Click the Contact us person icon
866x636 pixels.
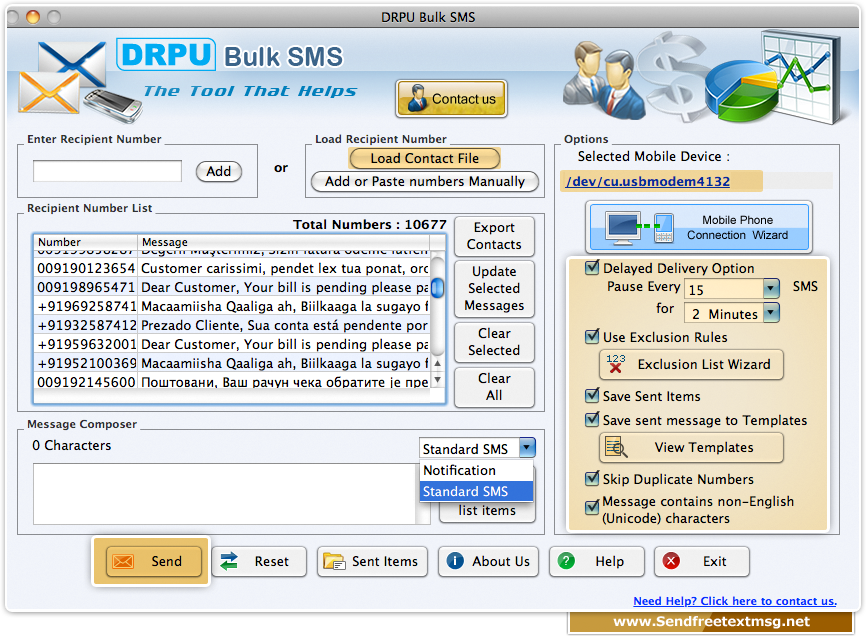pyautogui.click(x=417, y=98)
